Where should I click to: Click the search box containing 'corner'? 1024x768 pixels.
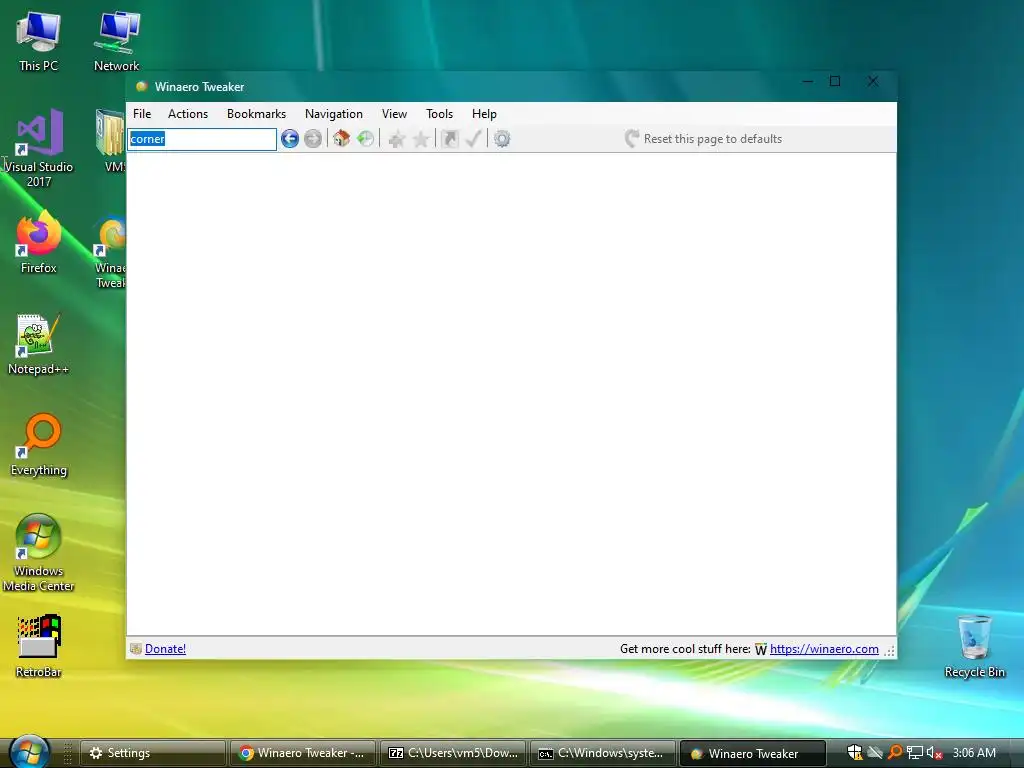tap(202, 139)
